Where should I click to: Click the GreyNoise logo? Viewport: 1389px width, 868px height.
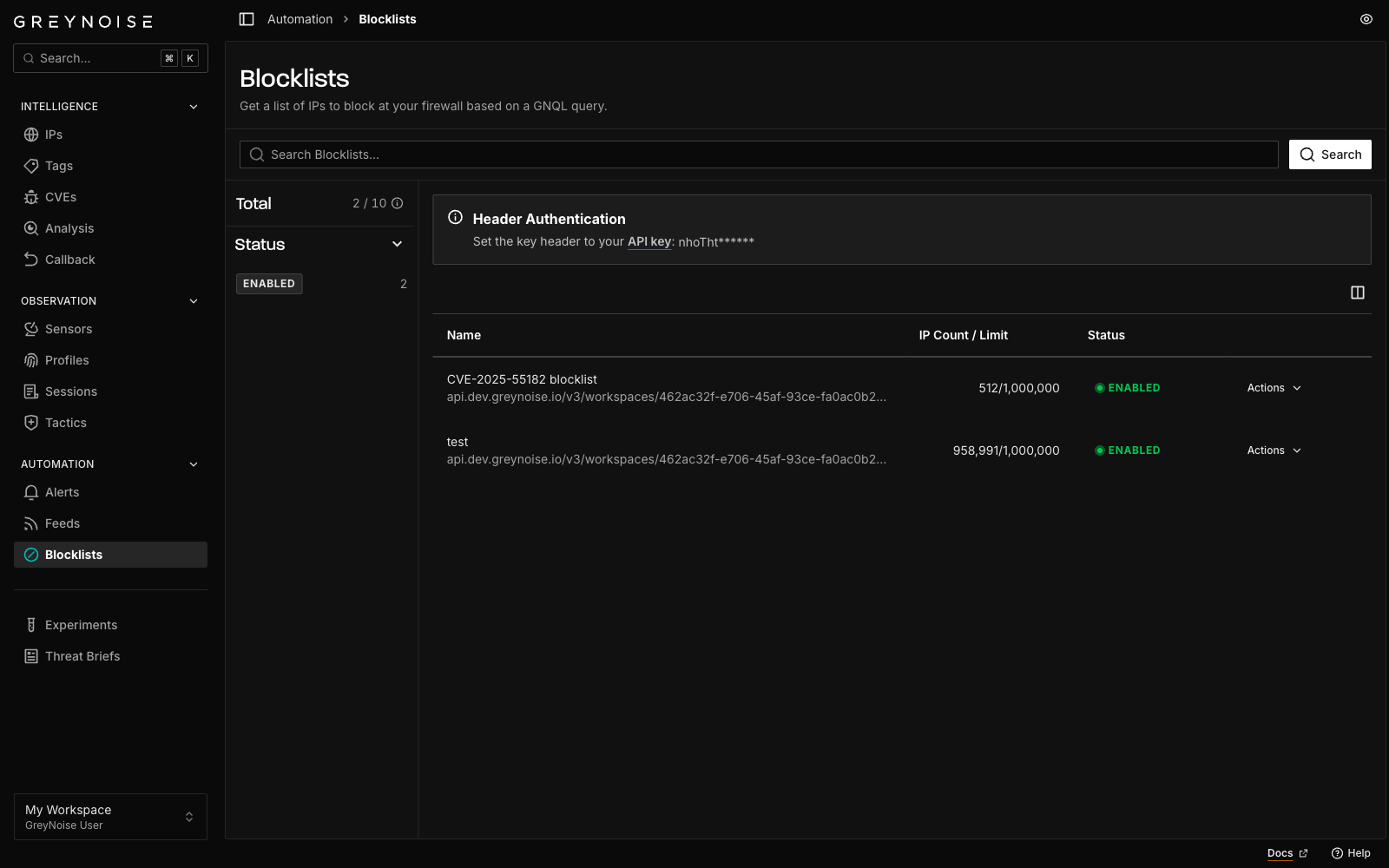(x=83, y=22)
